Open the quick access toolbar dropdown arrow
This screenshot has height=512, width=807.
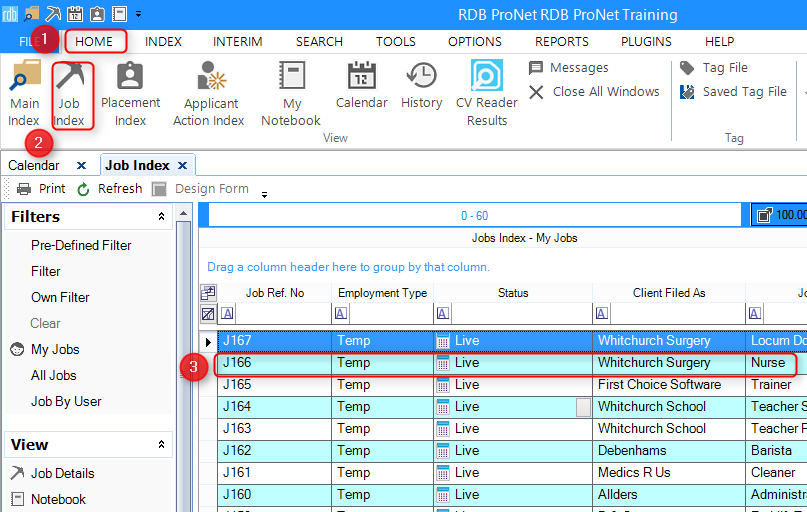point(138,14)
